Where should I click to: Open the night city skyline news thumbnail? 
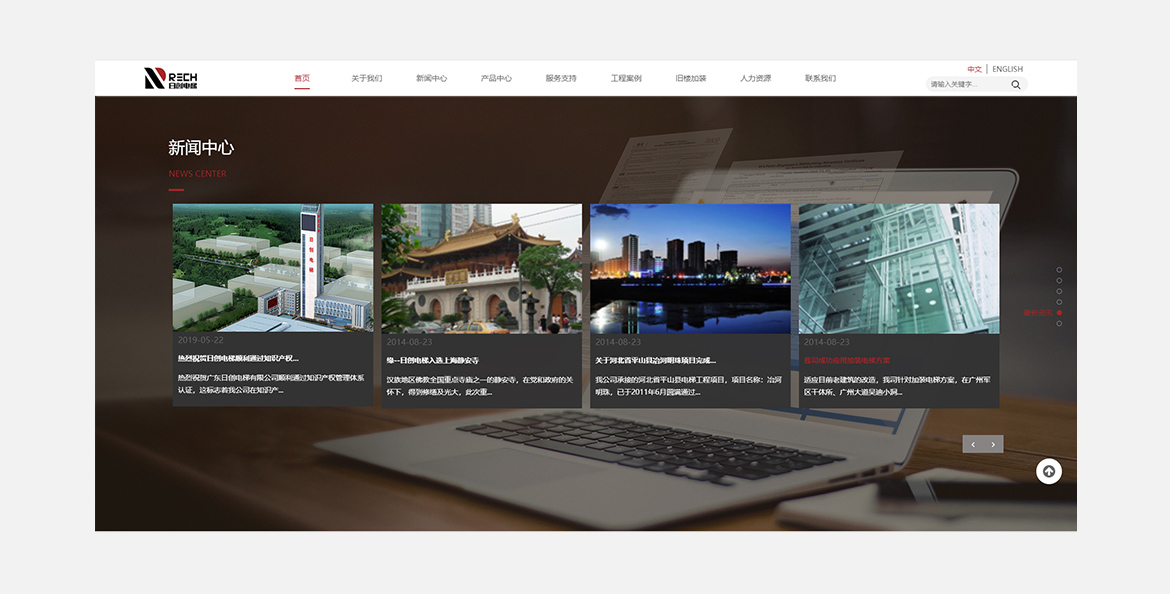tap(690, 268)
